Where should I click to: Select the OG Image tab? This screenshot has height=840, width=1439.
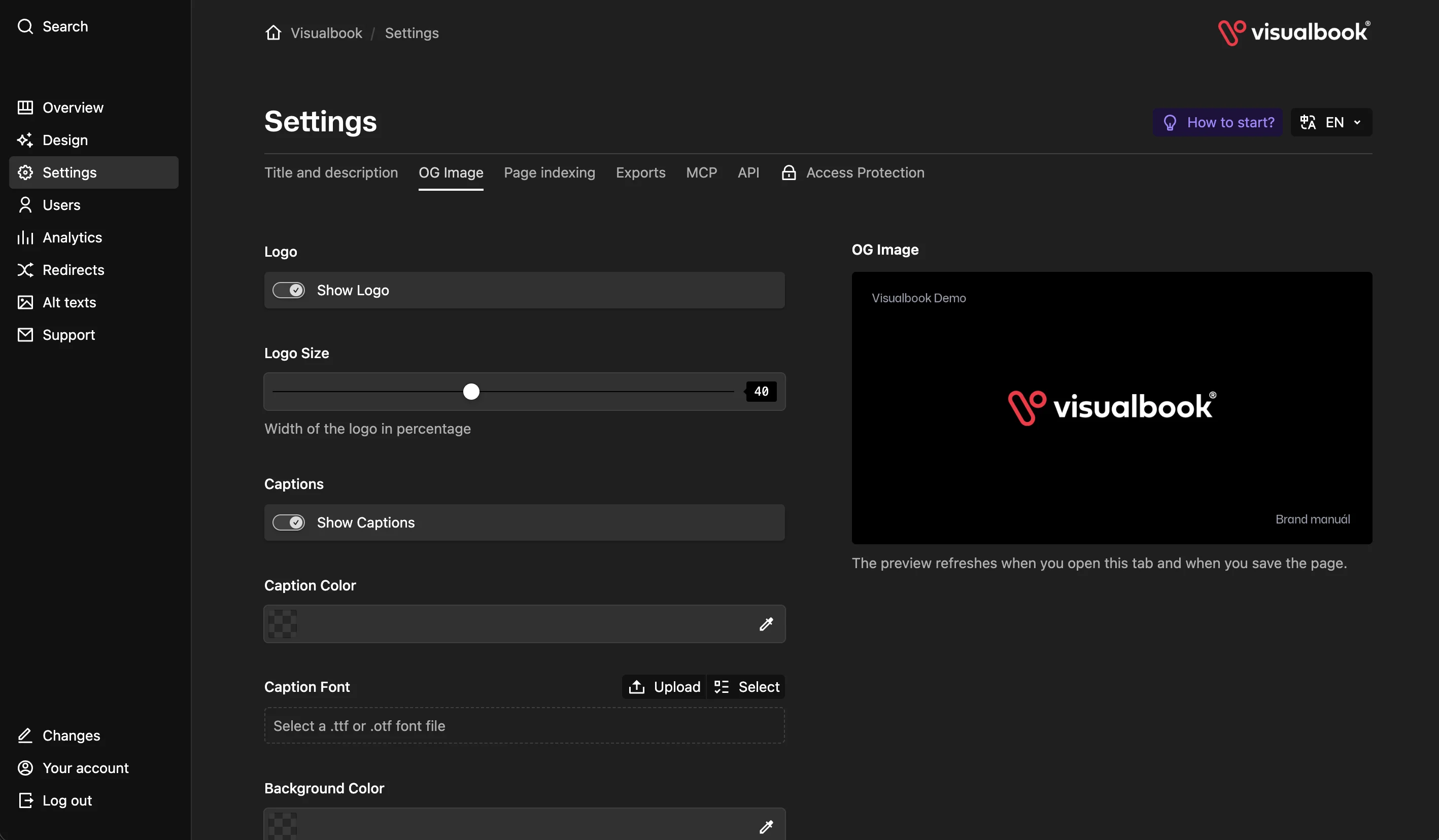coord(451,172)
